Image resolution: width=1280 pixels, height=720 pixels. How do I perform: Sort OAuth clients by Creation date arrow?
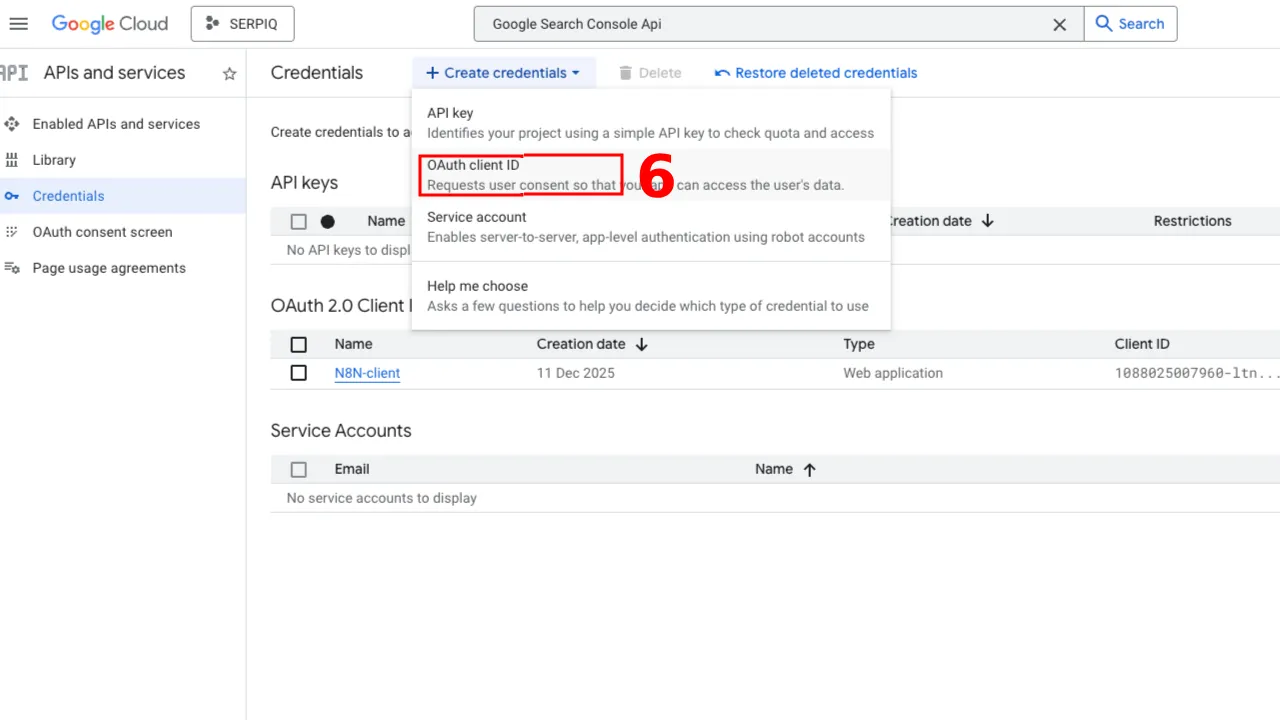coord(642,344)
